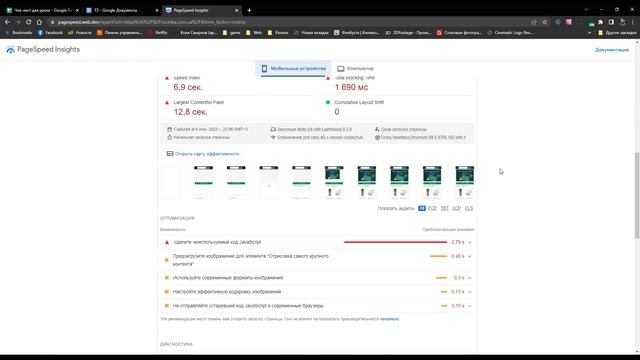Reload the current page
Image resolution: width=640 pixels, height=360 pixels.
click(28, 22)
